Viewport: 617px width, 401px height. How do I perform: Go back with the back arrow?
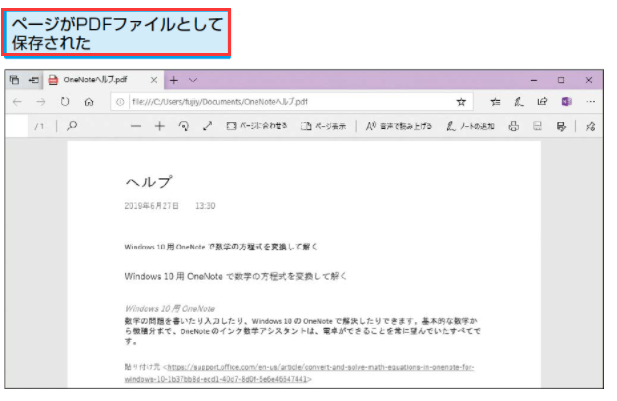17,102
